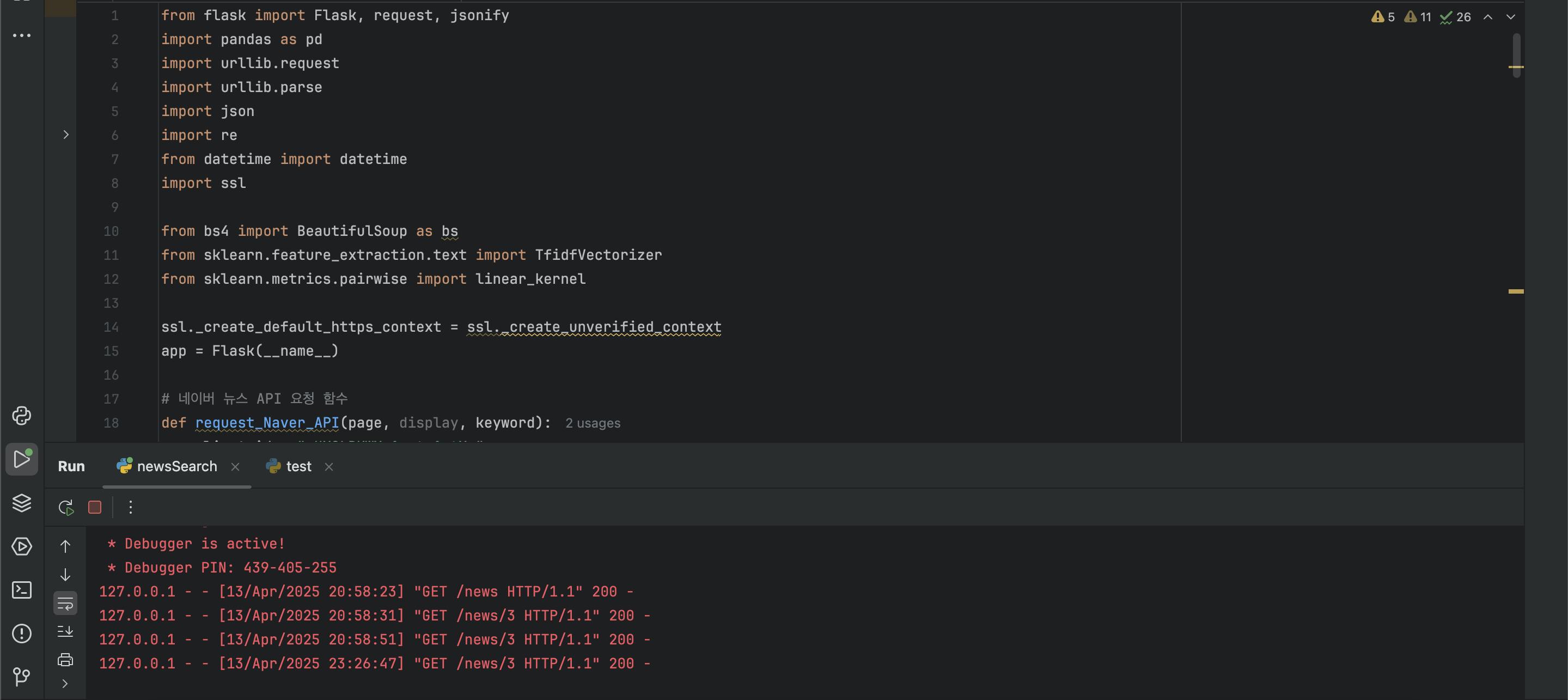
Task: Select the newSearch run tab
Action: (176, 466)
